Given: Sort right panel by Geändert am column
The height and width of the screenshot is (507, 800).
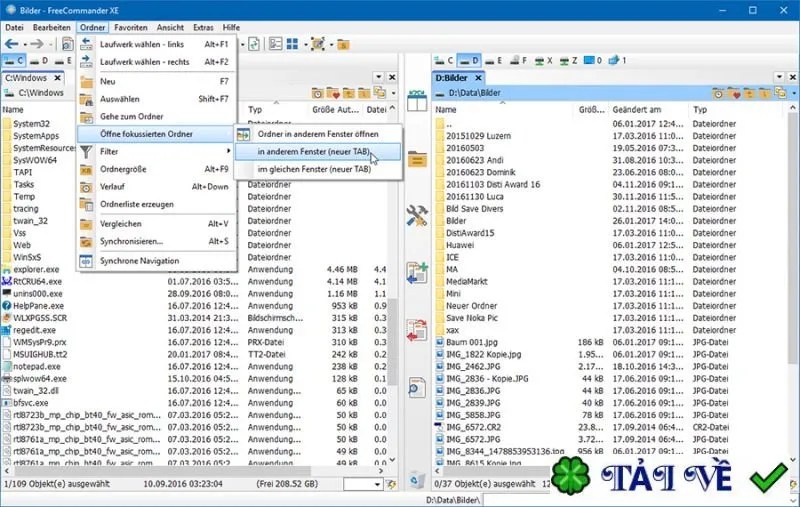Looking at the screenshot, I should pos(636,110).
